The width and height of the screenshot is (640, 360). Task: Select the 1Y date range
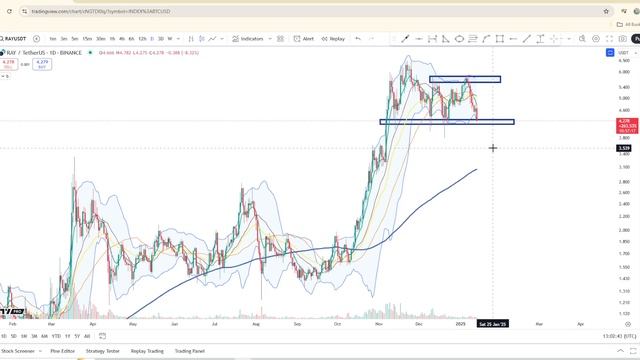coord(67,336)
